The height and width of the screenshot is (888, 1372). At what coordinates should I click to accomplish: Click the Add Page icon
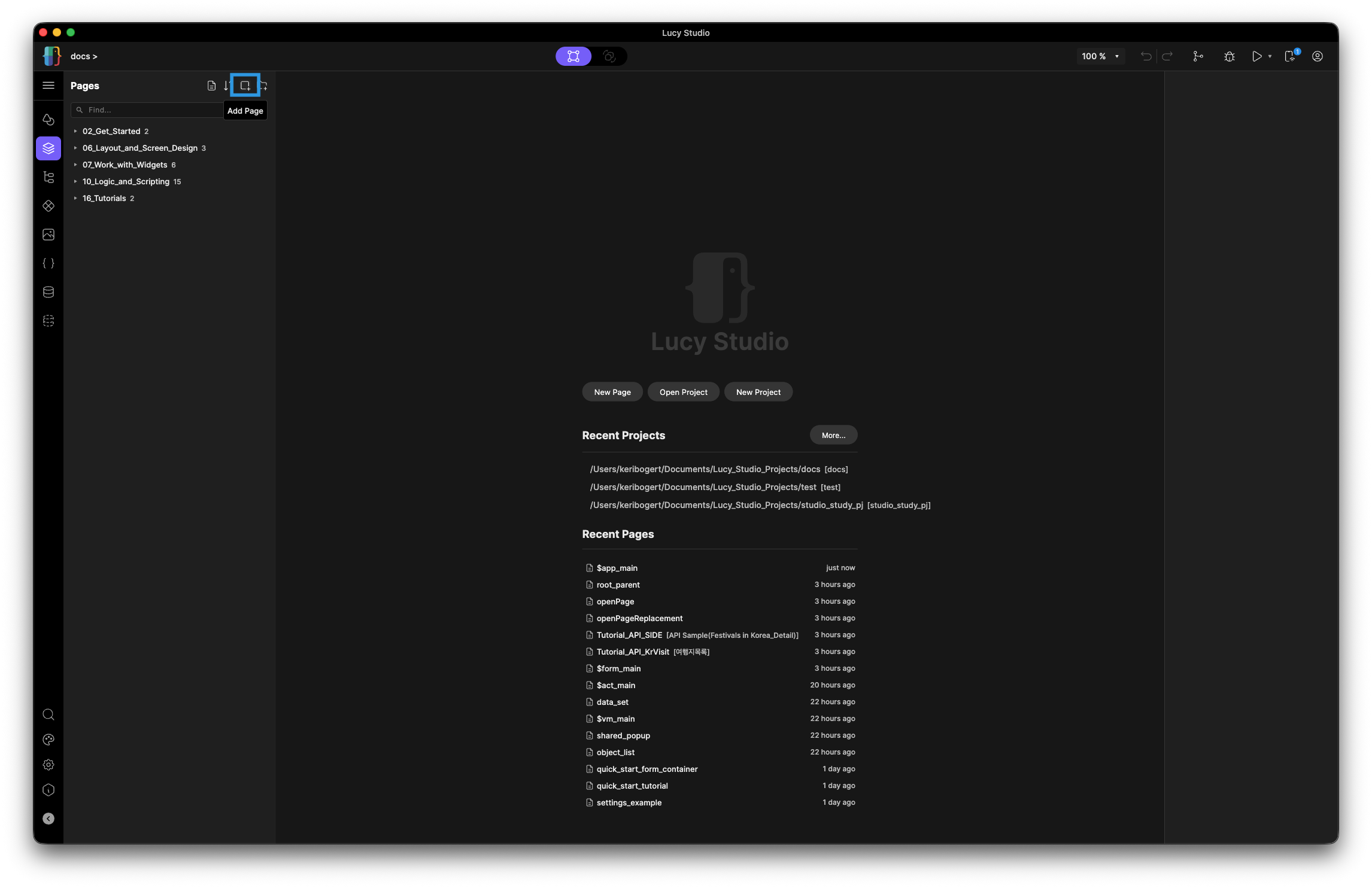coord(245,86)
